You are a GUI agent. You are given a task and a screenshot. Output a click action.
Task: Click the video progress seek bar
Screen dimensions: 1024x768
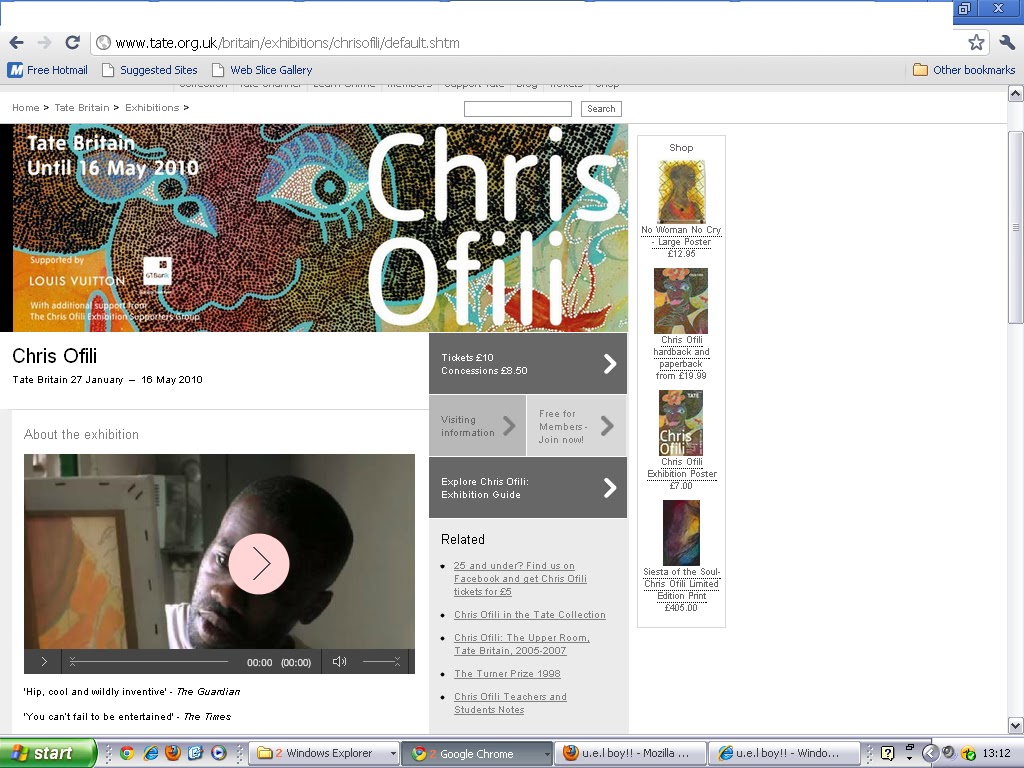[150, 662]
